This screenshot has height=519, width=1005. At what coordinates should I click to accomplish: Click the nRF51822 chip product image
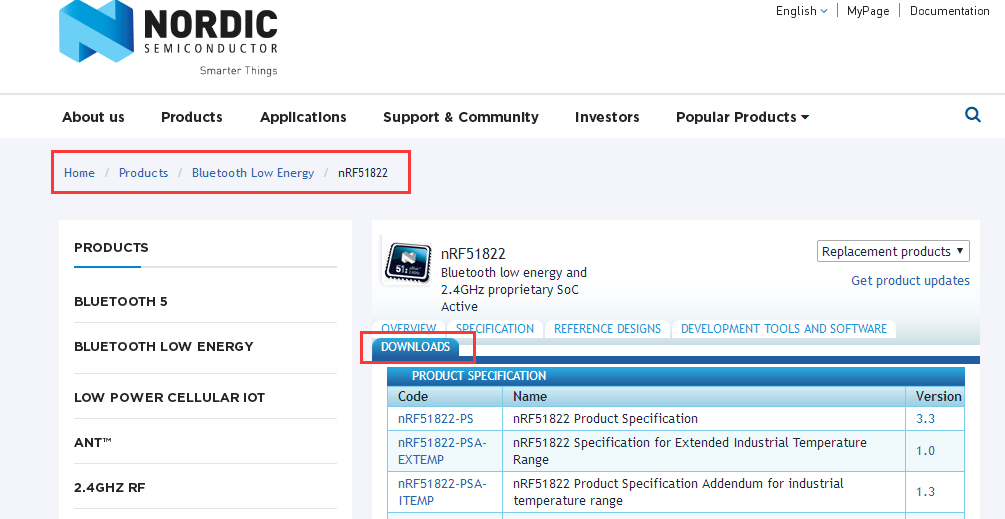(407, 262)
